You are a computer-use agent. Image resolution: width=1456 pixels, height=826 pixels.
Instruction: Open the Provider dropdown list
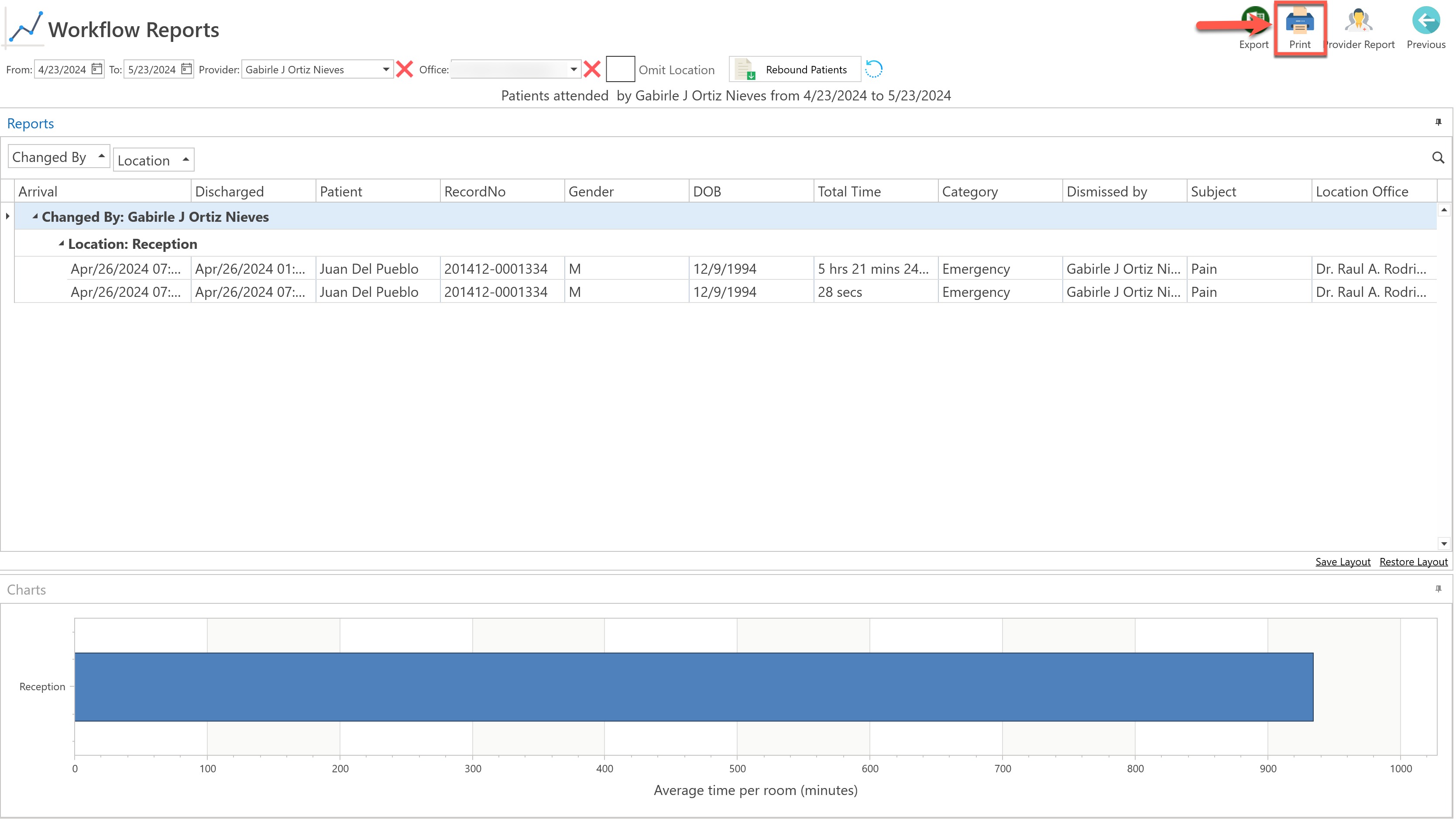(x=385, y=69)
